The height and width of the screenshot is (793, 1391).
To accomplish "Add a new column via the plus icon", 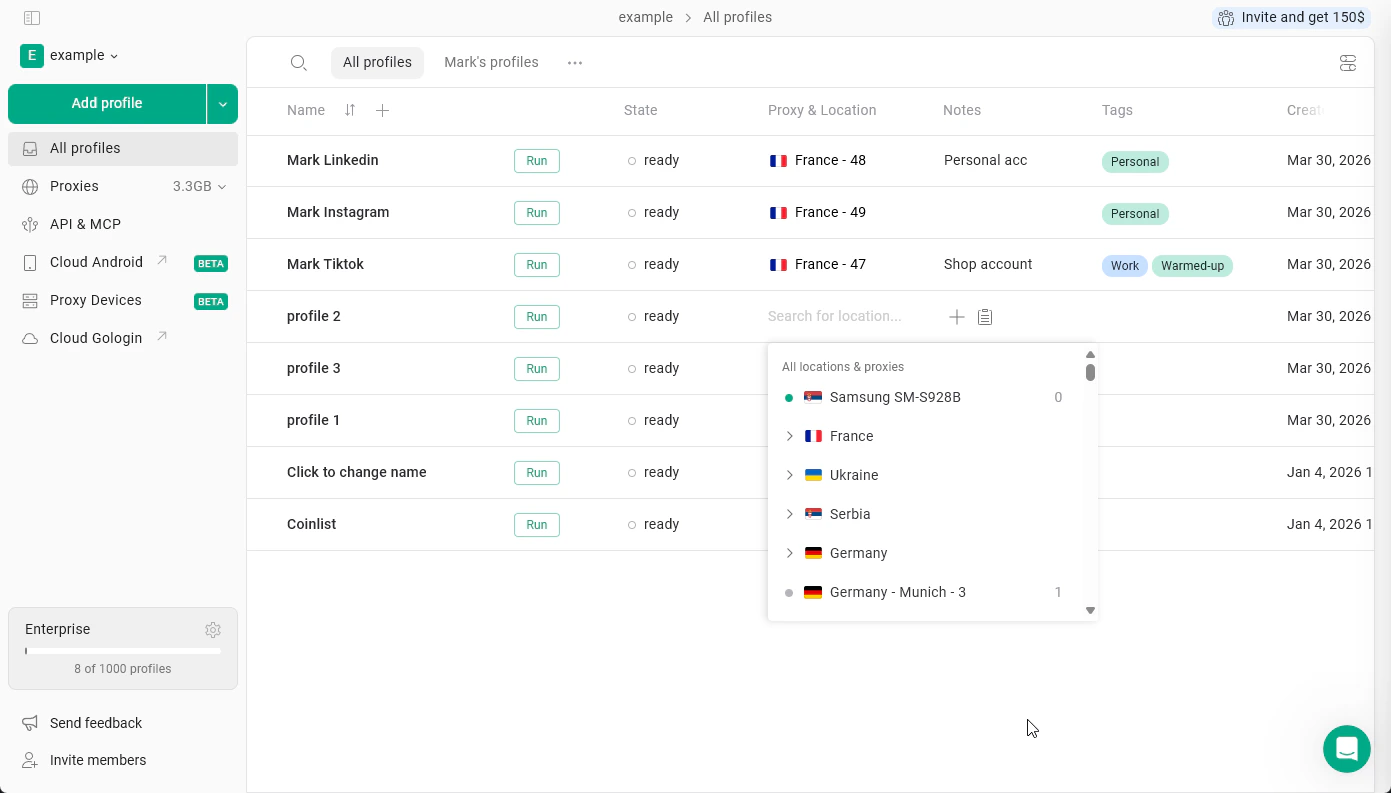I will pyautogui.click(x=382, y=110).
